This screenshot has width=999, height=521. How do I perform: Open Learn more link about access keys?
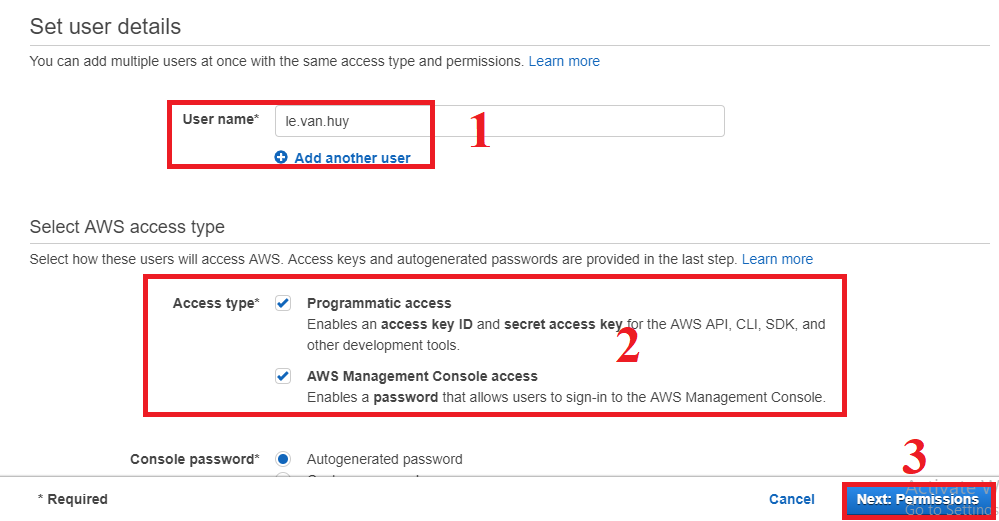pyautogui.click(x=777, y=259)
